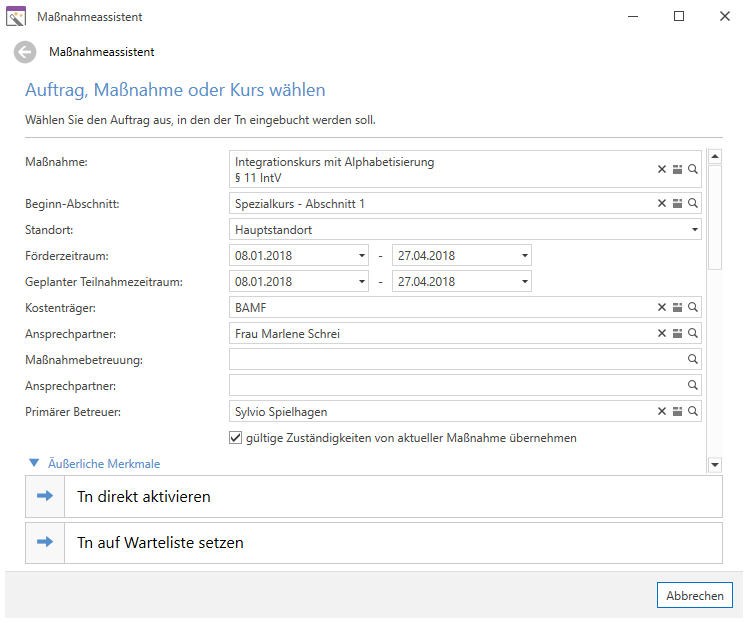748x623 pixels.
Task: Open Förderzeitraum end date 27.04.2018 dropdown
Action: point(525,256)
